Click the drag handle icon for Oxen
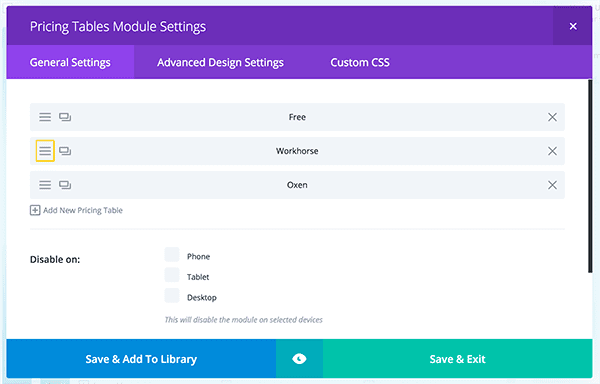The height and width of the screenshot is (384, 600). click(45, 185)
